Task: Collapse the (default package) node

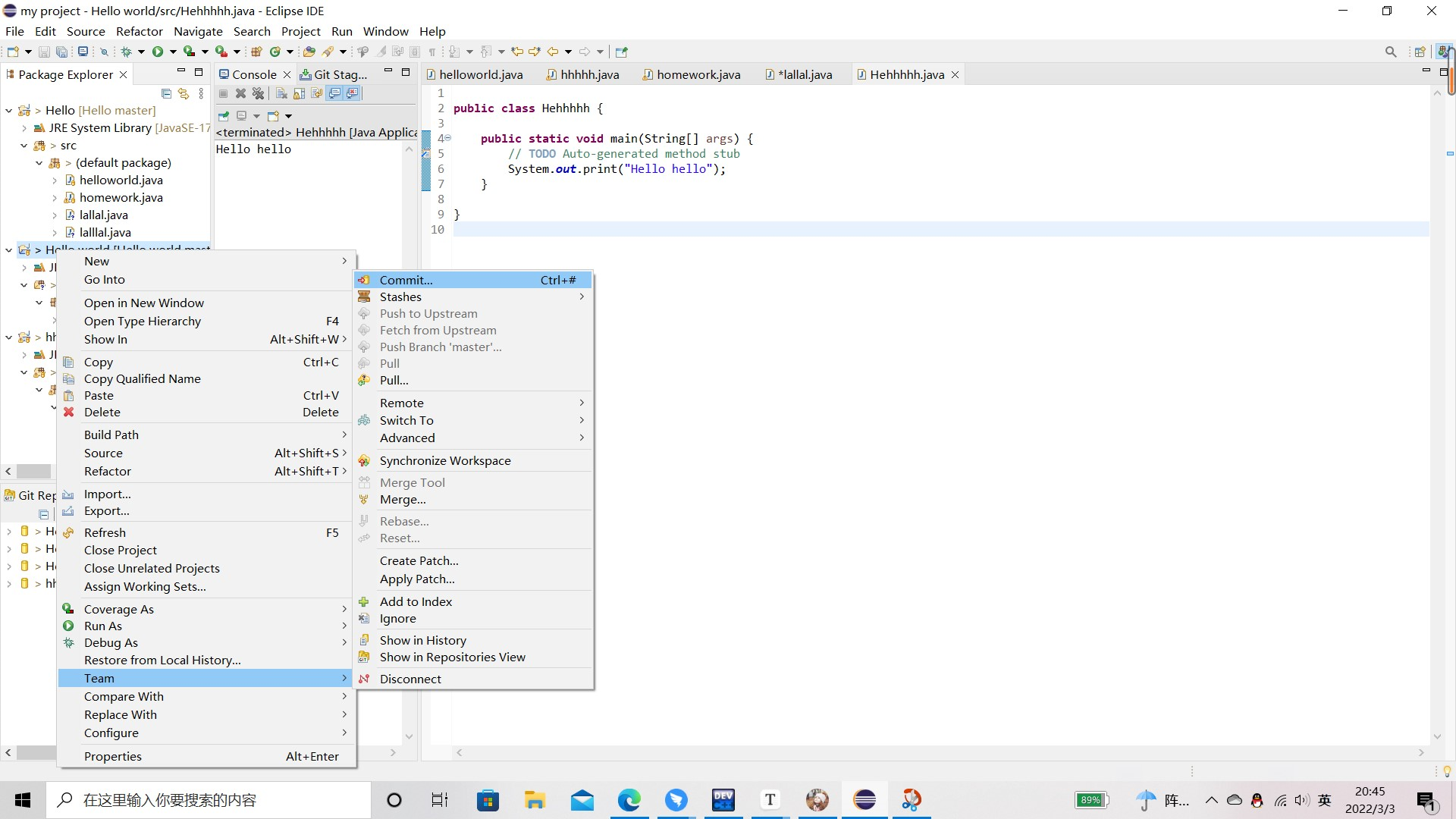Action: tap(39, 163)
